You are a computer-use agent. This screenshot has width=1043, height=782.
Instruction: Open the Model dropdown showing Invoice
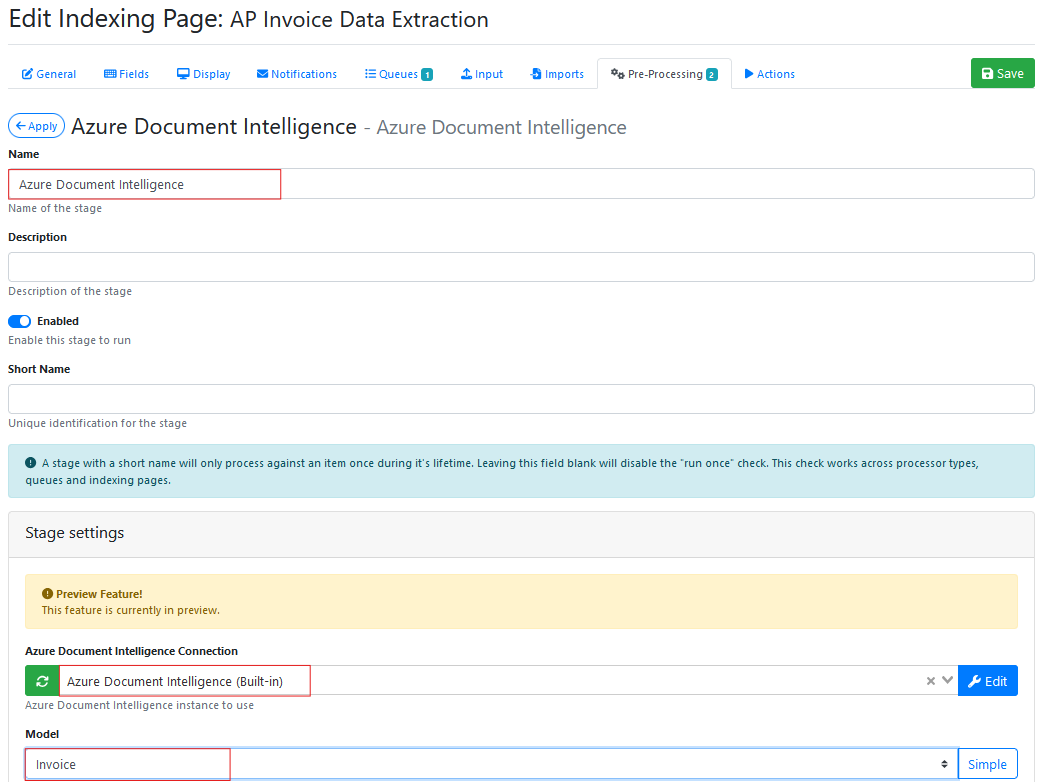click(x=490, y=764)
